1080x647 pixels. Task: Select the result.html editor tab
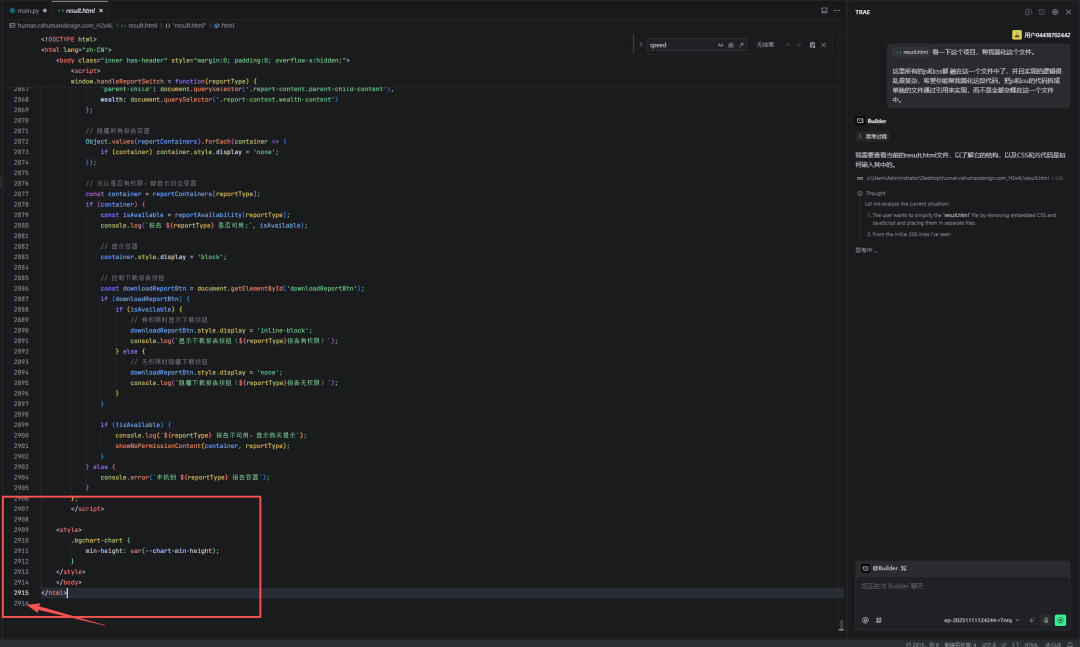[79, 10]
